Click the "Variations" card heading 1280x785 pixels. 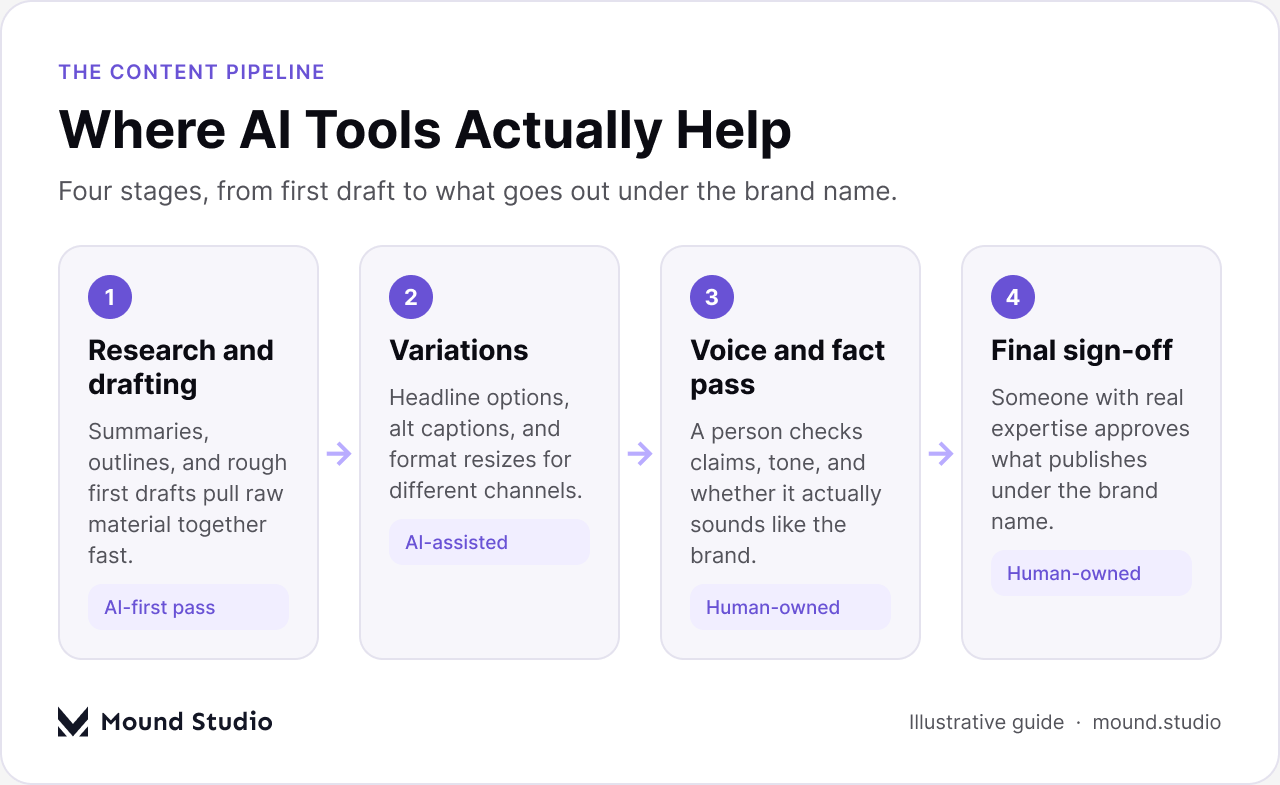pos(459,350)
